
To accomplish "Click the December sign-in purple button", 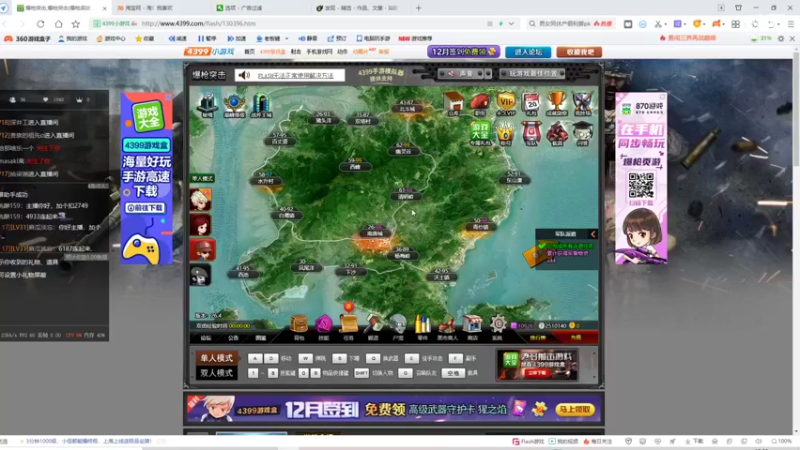I will point(464,52).
